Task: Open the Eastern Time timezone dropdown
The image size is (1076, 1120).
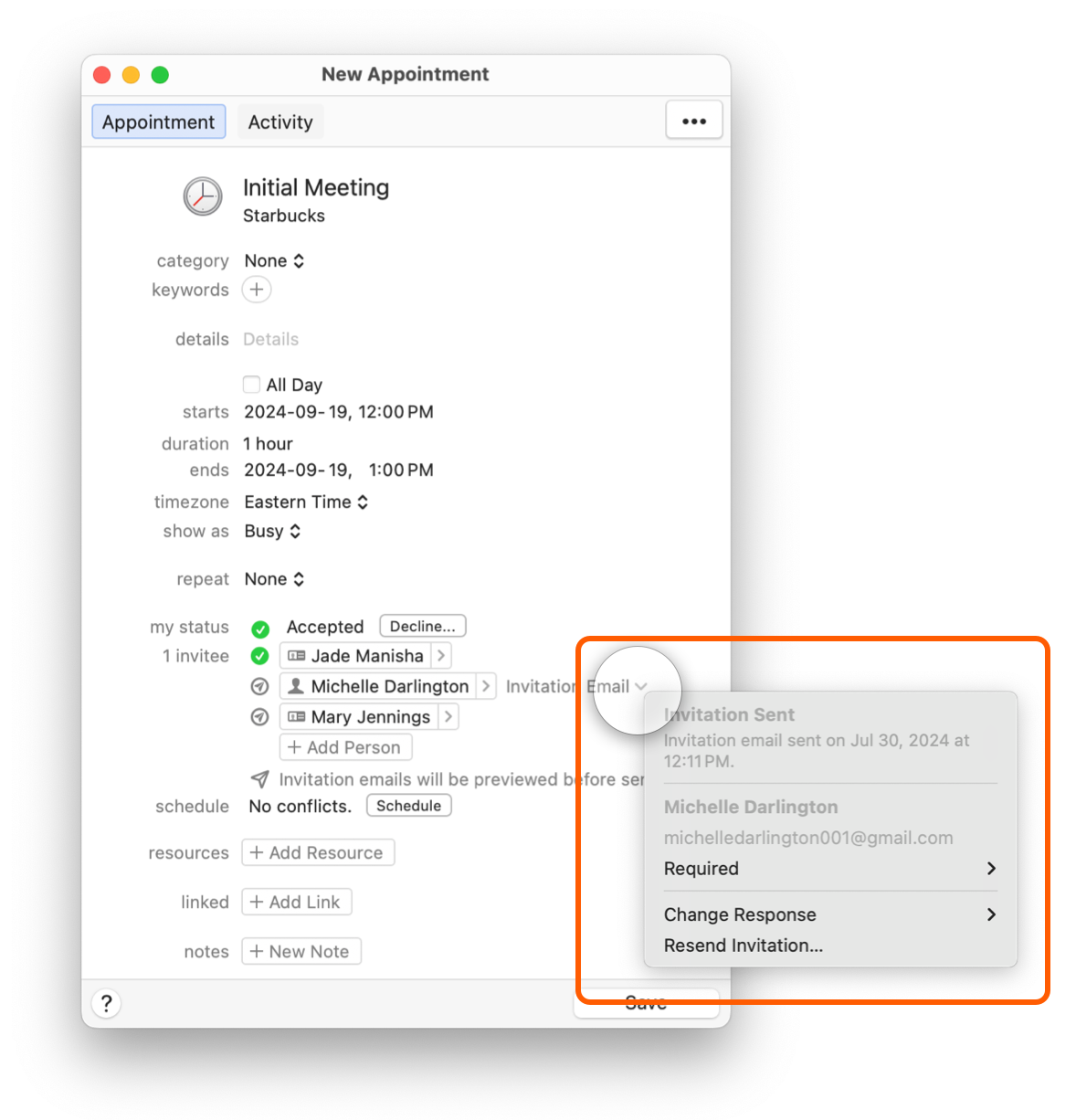Action: click(x=306, y=502)
